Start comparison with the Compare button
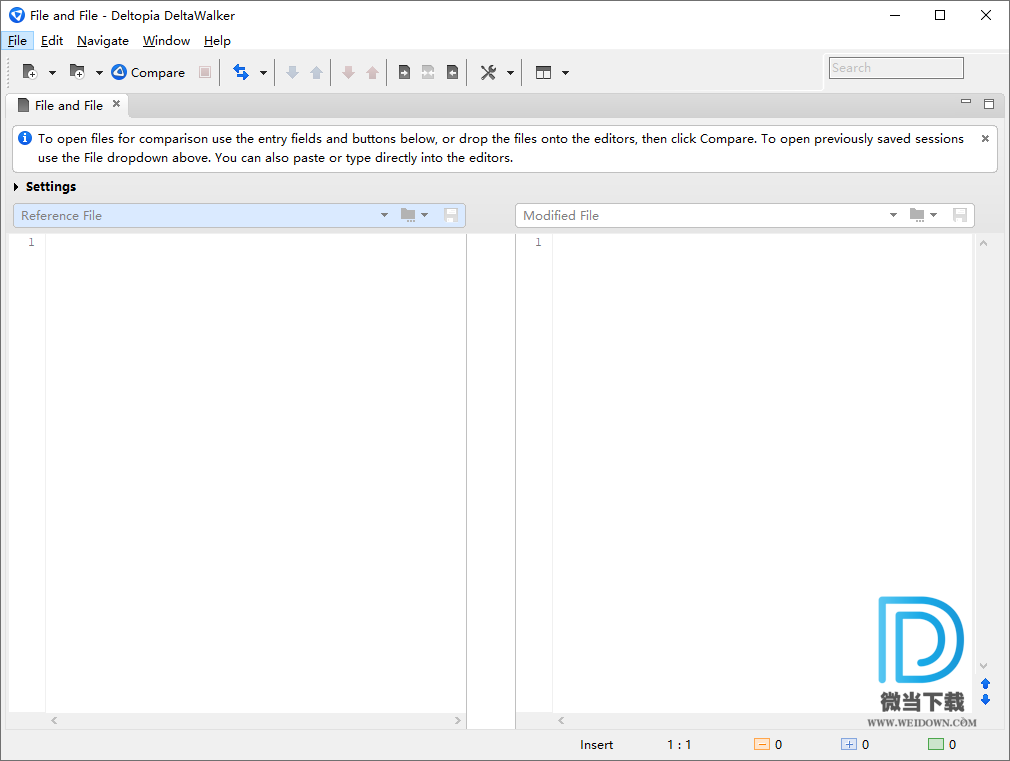1010x761 pixels. pos(148,72)
